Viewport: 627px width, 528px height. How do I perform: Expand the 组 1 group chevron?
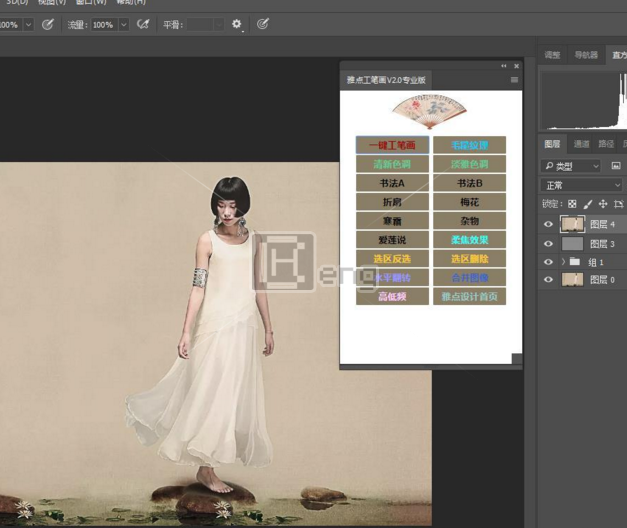tap(563, 262)
